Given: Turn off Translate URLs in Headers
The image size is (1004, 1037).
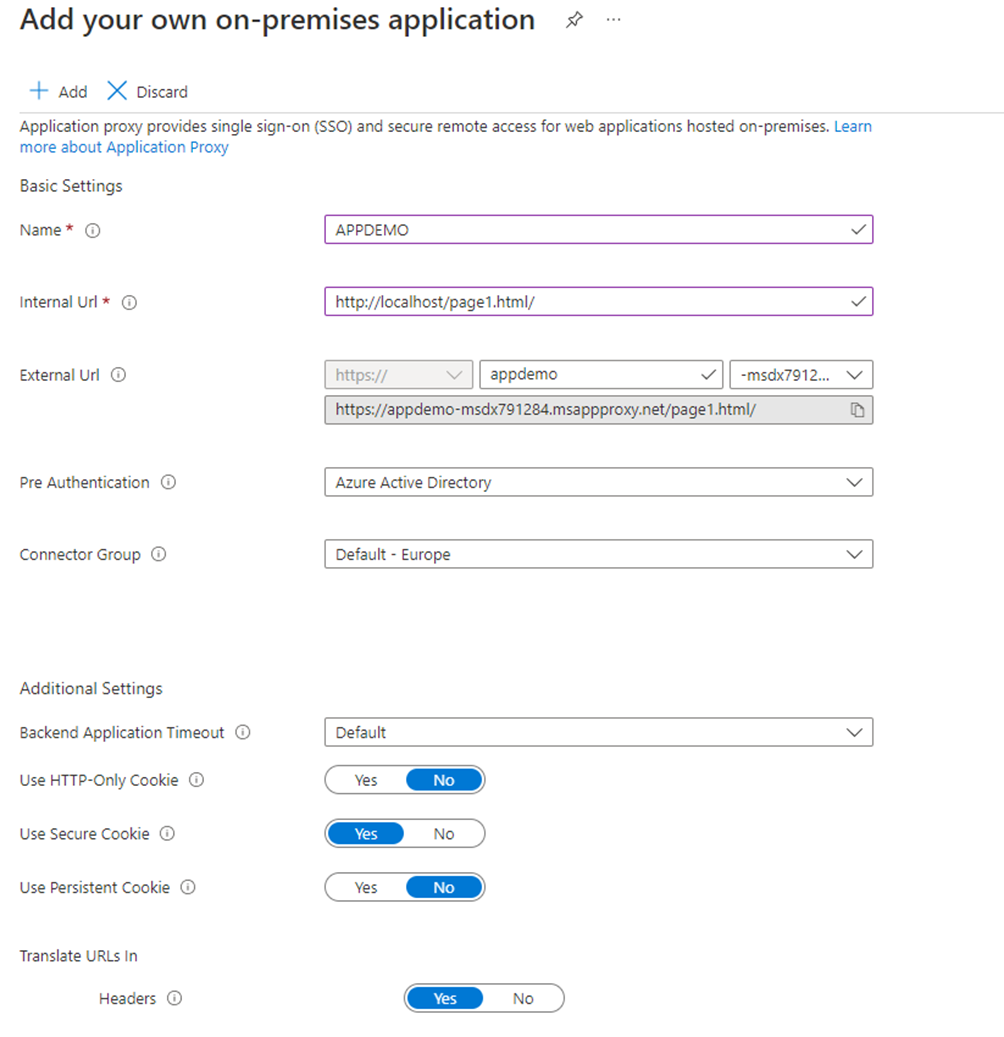Looking at the screenshot, I should 523,998.
